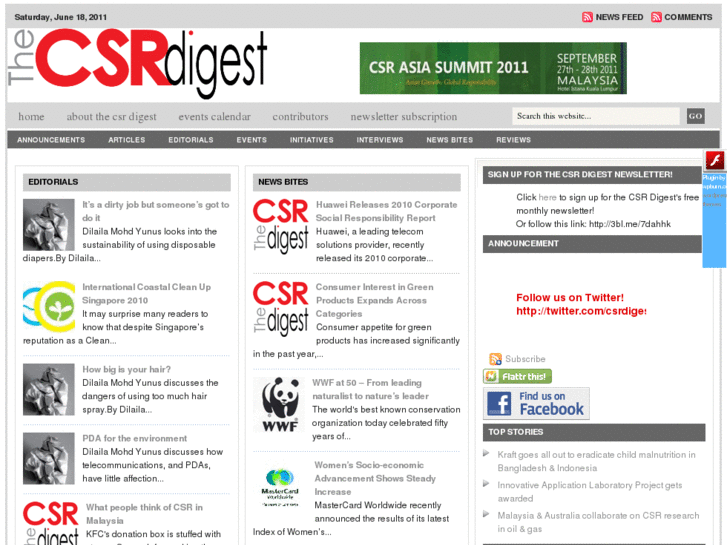Click the Search this website field

point(596,116)
